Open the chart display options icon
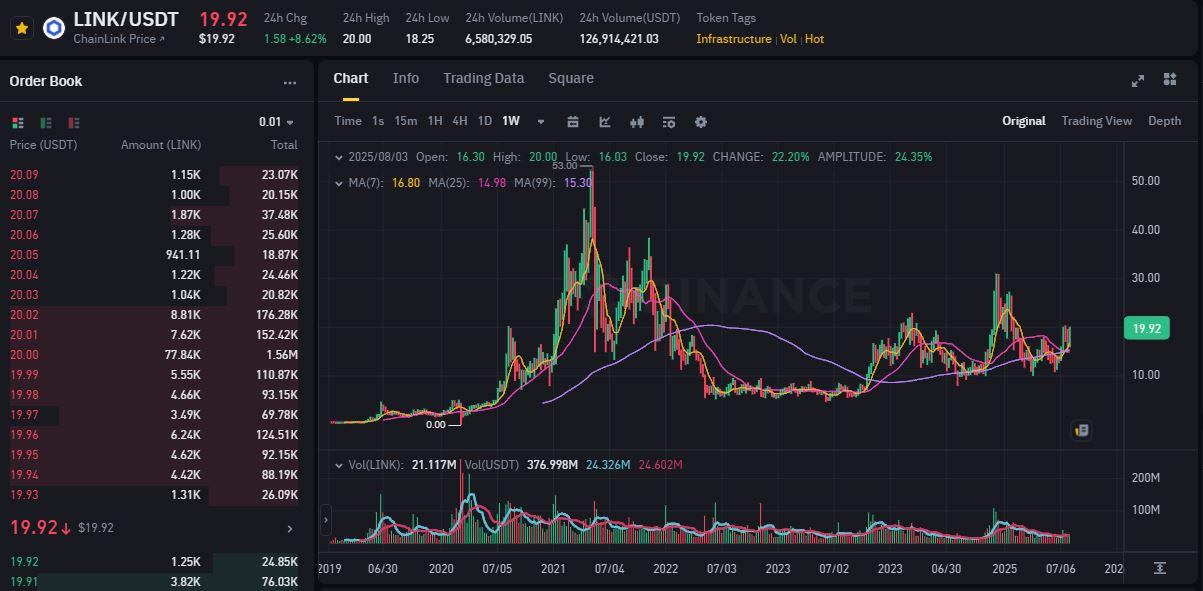This screenshot has width=1203, height=591. [x=669, y=122]
